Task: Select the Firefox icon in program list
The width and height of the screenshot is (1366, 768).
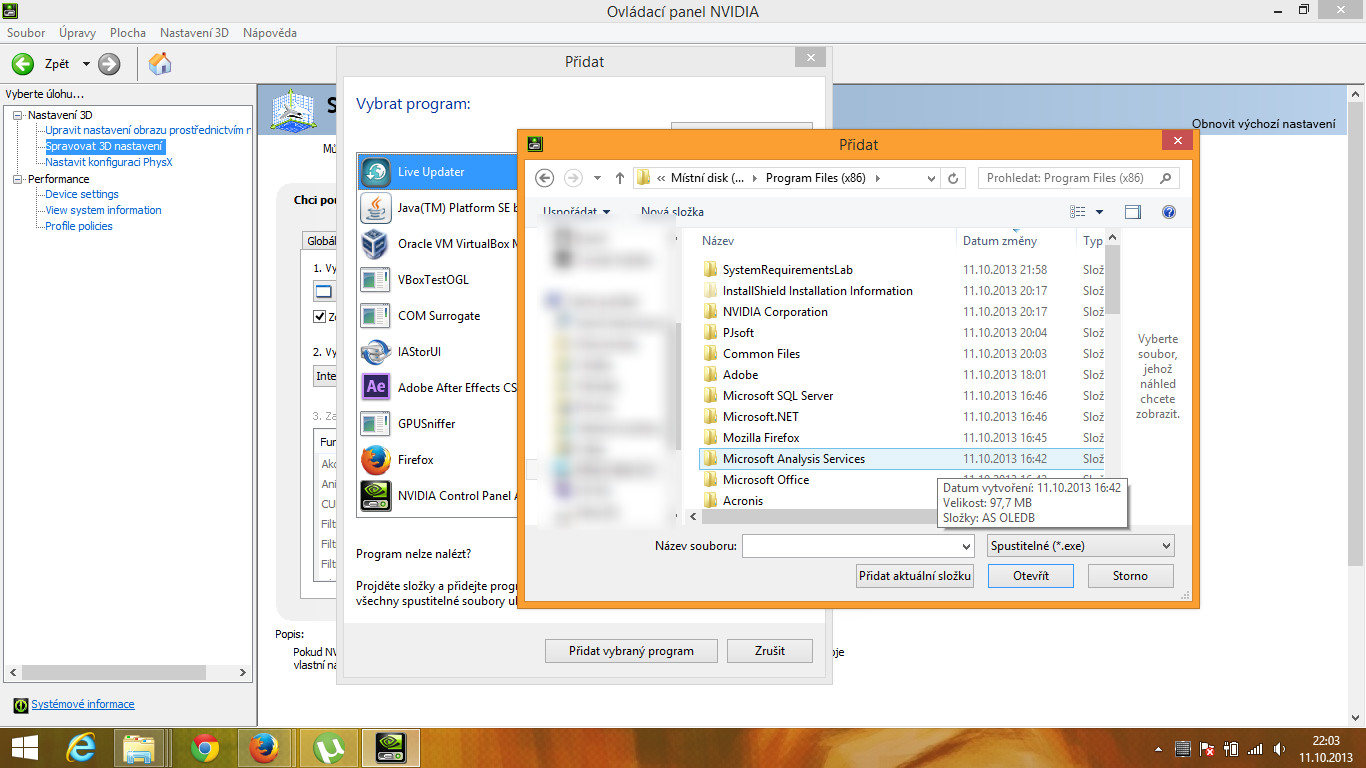Action: point(376,460)
